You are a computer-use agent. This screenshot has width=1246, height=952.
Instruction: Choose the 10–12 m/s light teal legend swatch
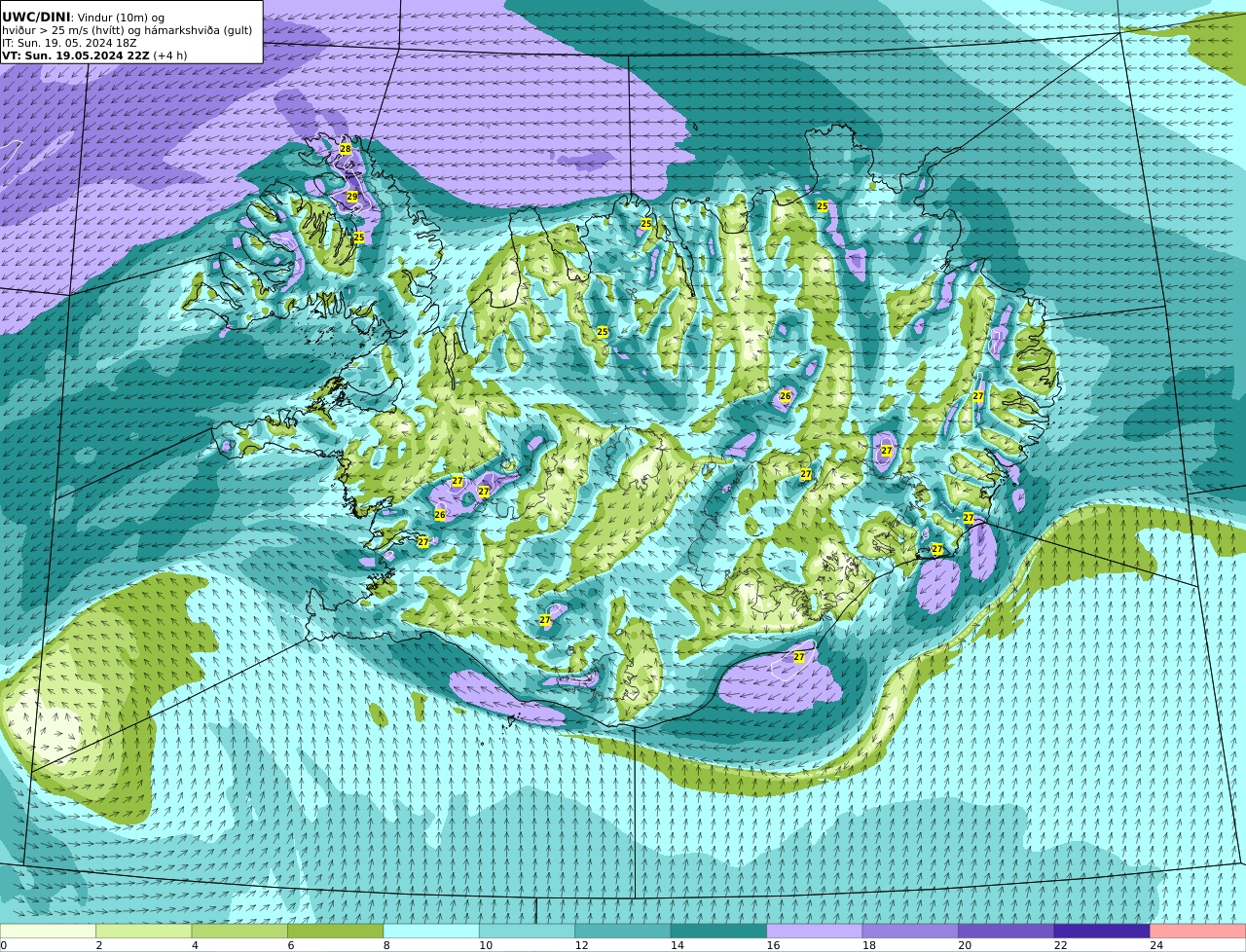click(527, 931)
